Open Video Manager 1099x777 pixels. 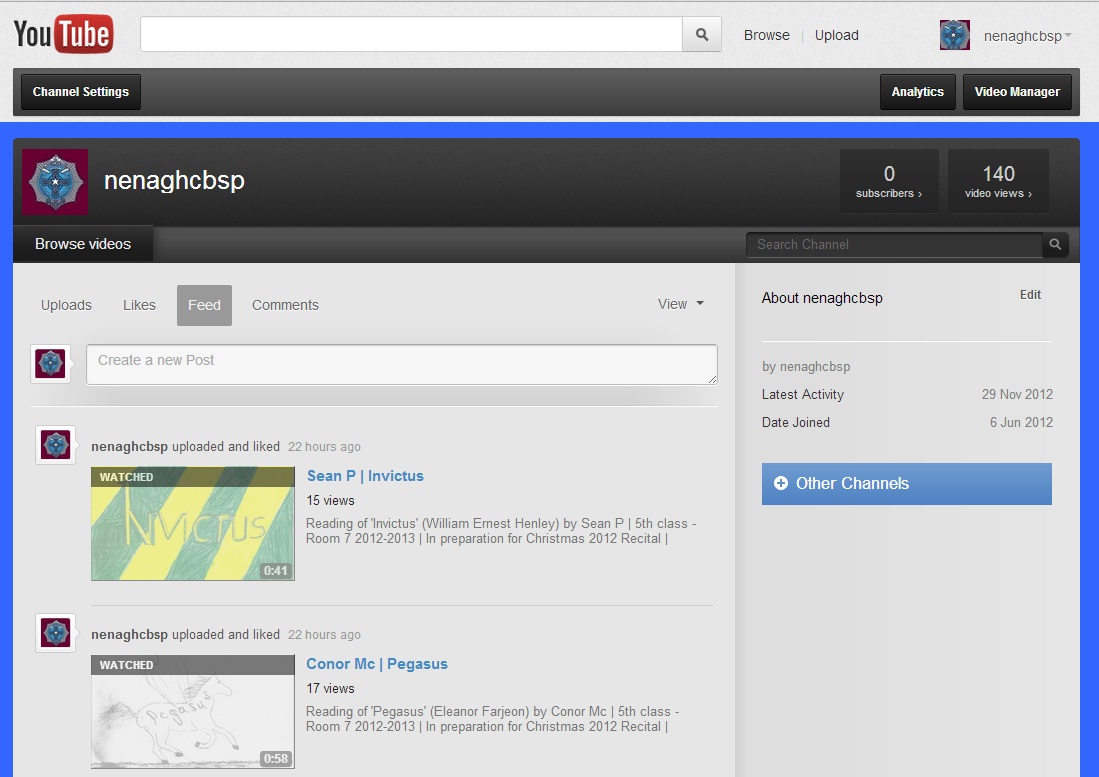pos(1017,92)
